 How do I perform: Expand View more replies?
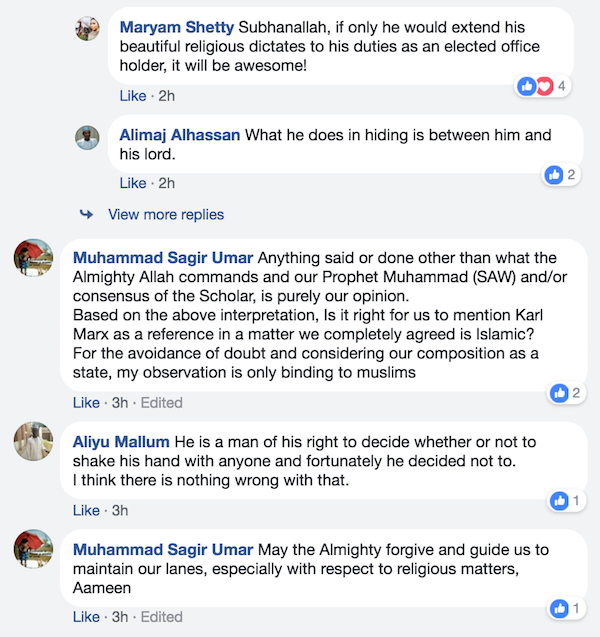[165, 214]
